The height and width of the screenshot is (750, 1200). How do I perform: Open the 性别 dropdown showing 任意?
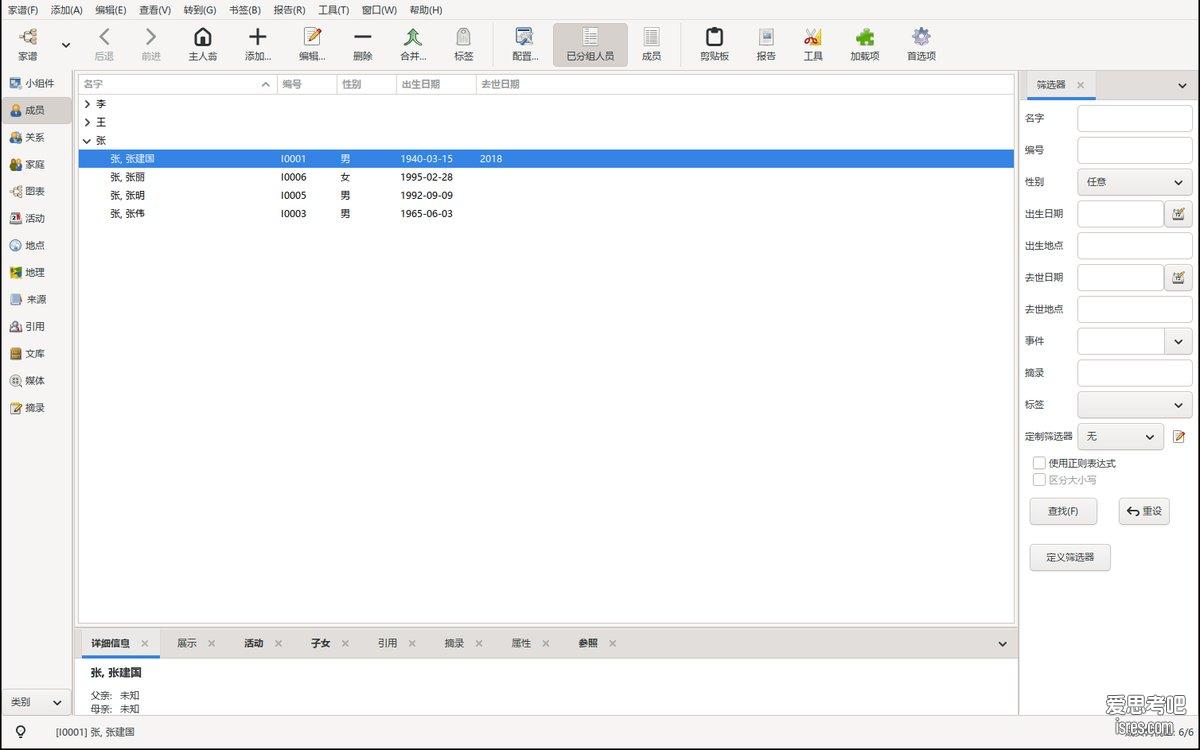[1135, 182]
